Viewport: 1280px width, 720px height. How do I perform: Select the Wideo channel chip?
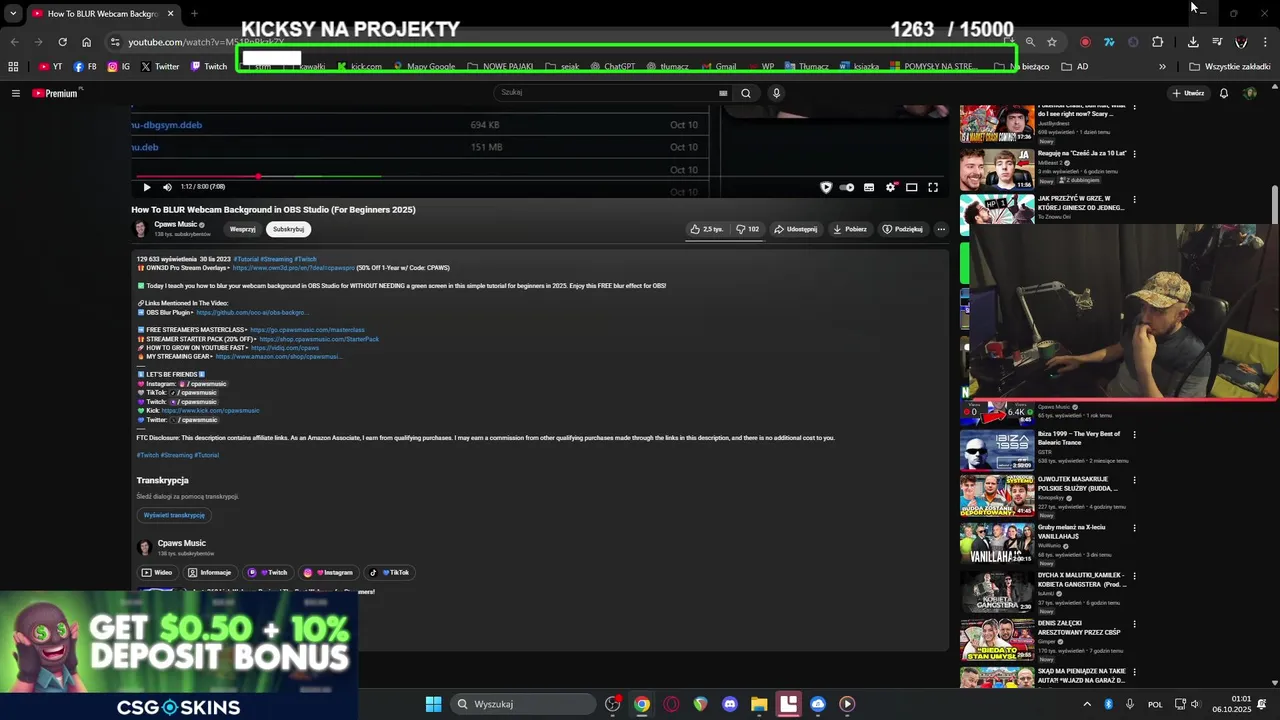coord(157,573)
